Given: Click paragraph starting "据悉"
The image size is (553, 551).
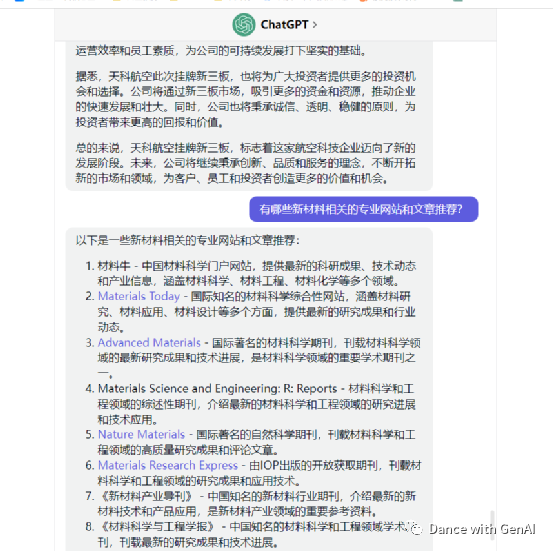Looking at the screenshot, I should point(245,99).
